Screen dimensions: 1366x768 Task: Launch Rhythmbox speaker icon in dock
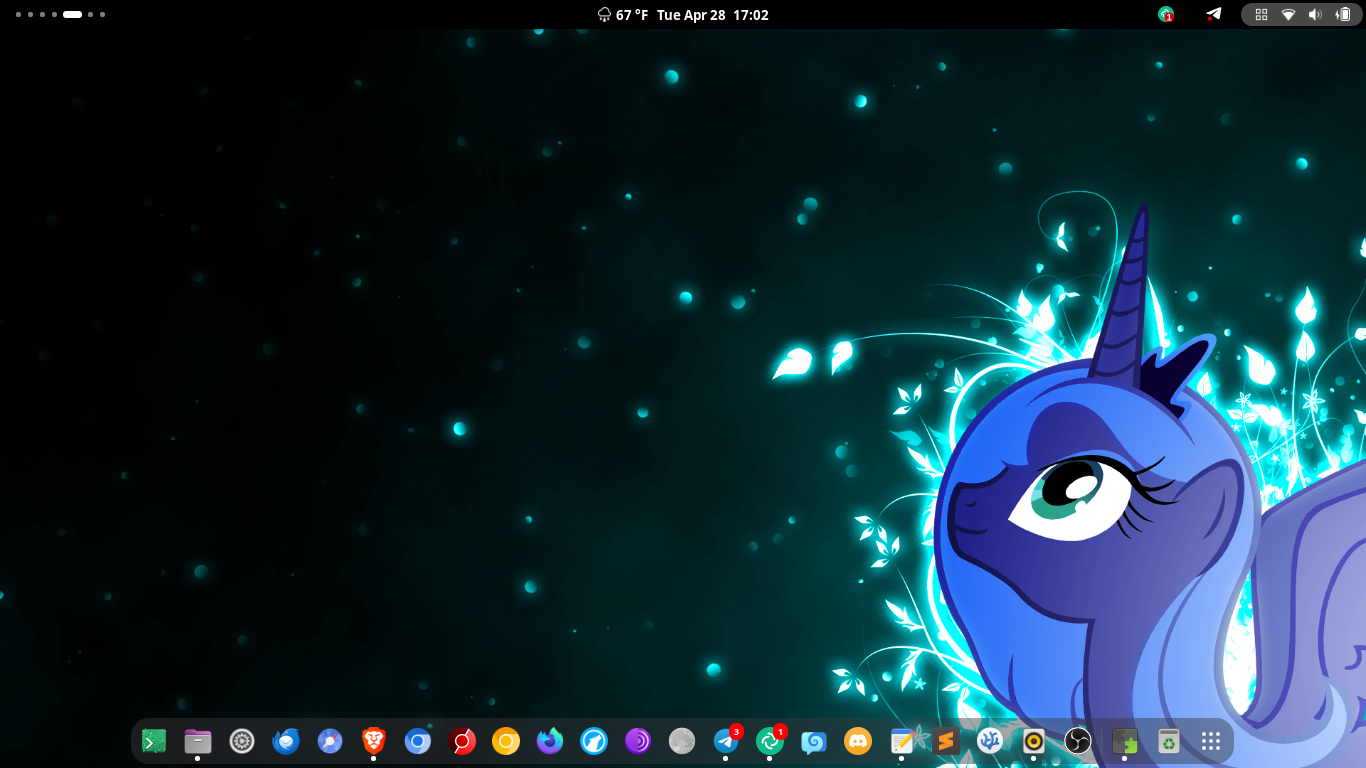(1034, 741)
